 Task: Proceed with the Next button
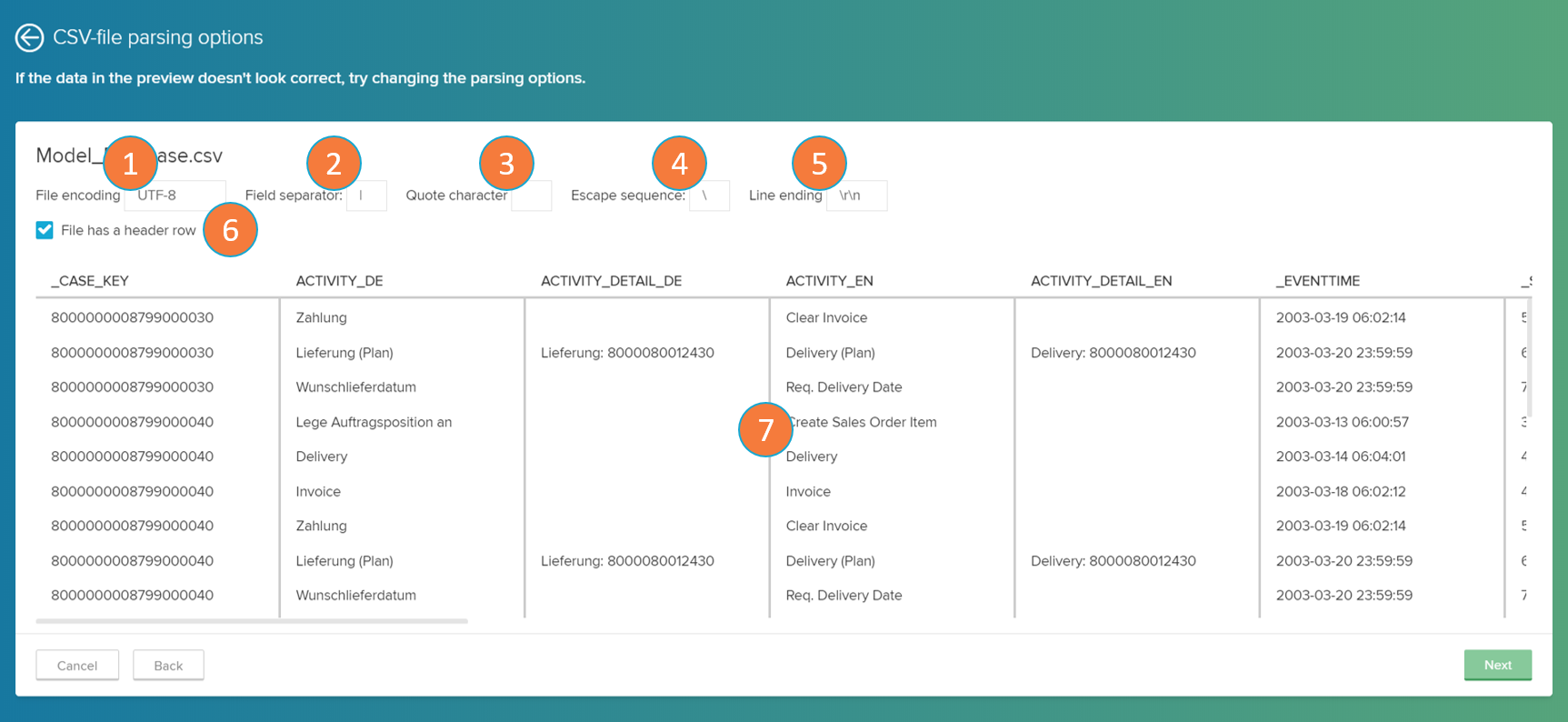(1497, 665)
